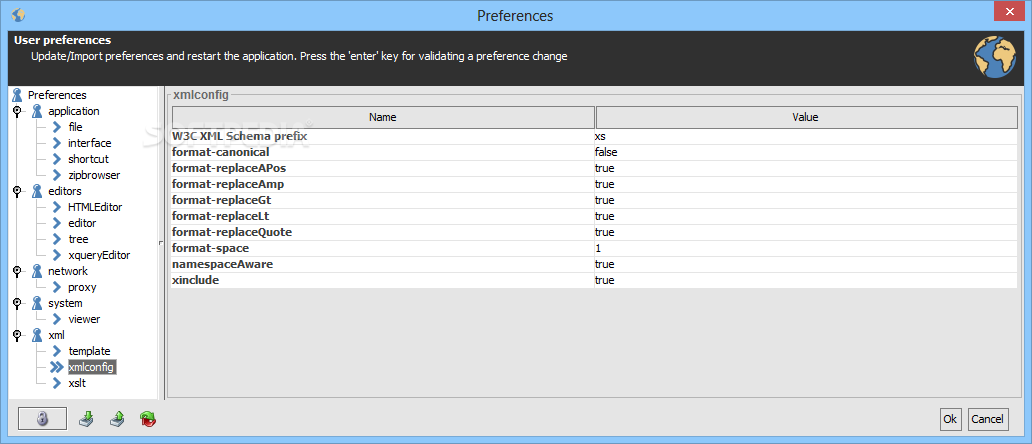
Task: Sort by the 'Value' column header
Action: tap(806, 117)
